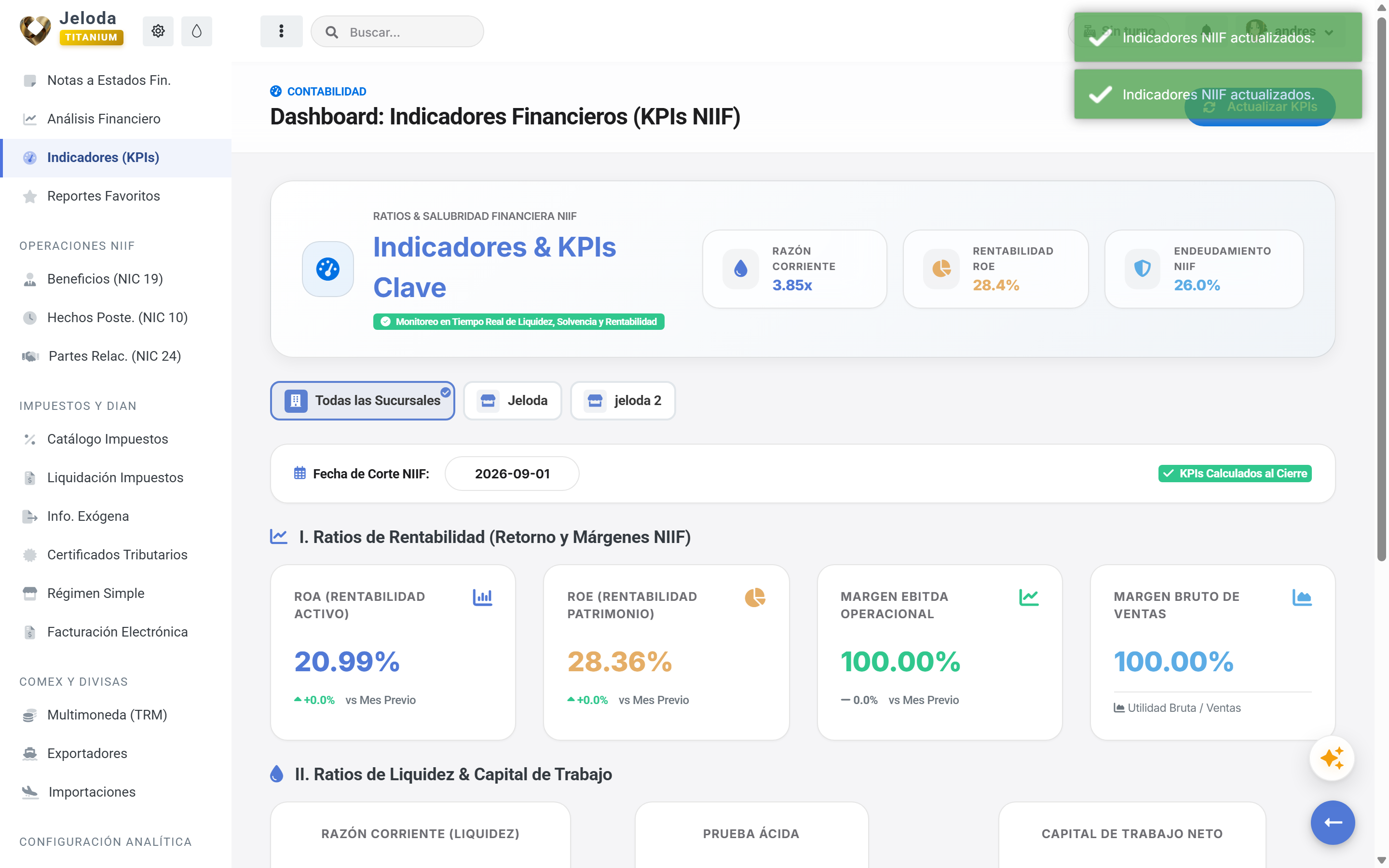Image resolution: width=1389 pixels, height=868 pixels.
Task: Focus the Buscar search field
Action: coord(397,31)
